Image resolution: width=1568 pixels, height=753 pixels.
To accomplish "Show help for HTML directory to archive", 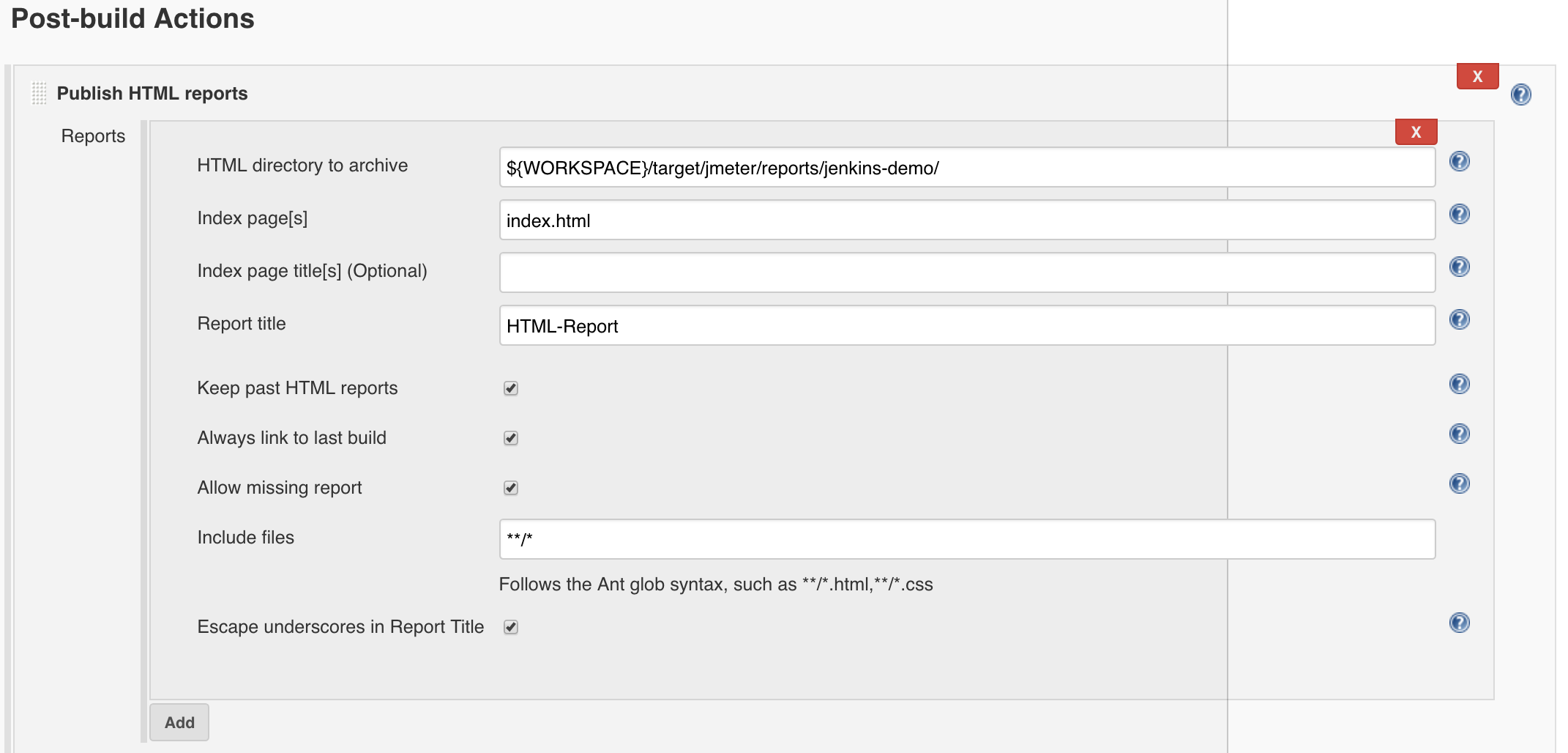I will tap(1459, 161).
